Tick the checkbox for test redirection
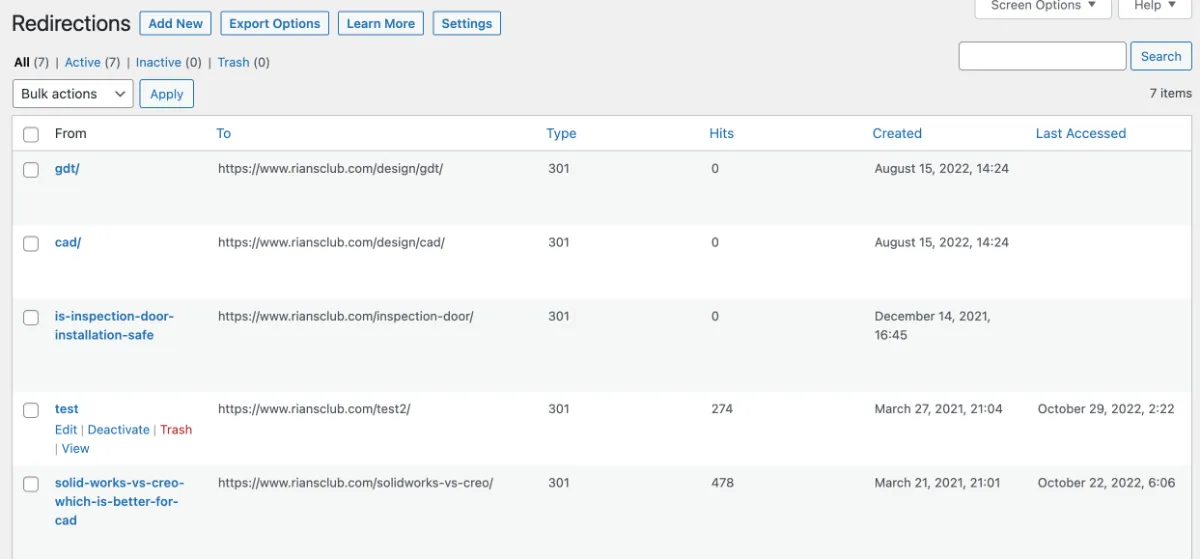Screen dimensions: 1200x559 31,410
